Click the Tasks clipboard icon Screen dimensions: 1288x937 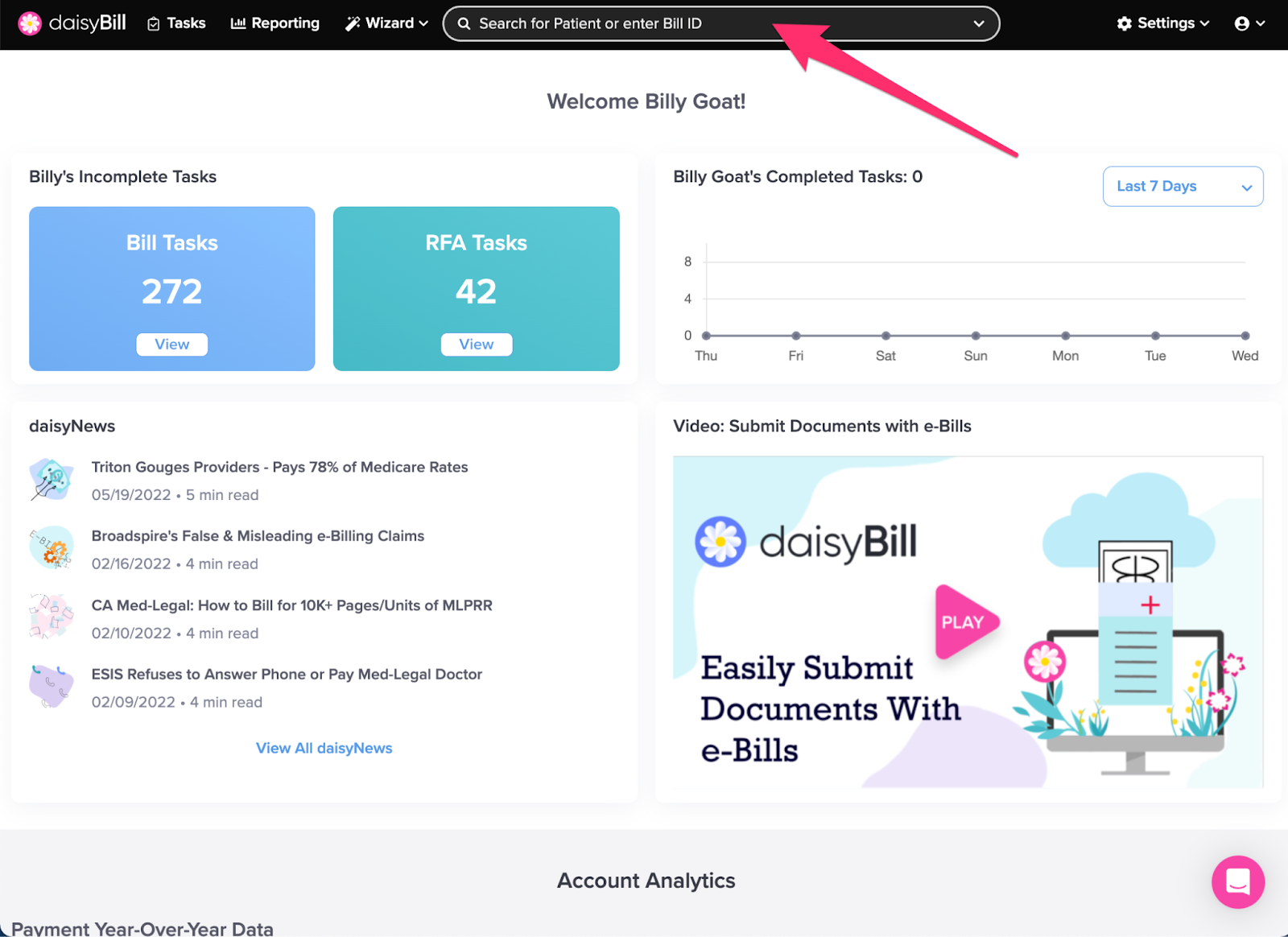click(x=154, y=24)
